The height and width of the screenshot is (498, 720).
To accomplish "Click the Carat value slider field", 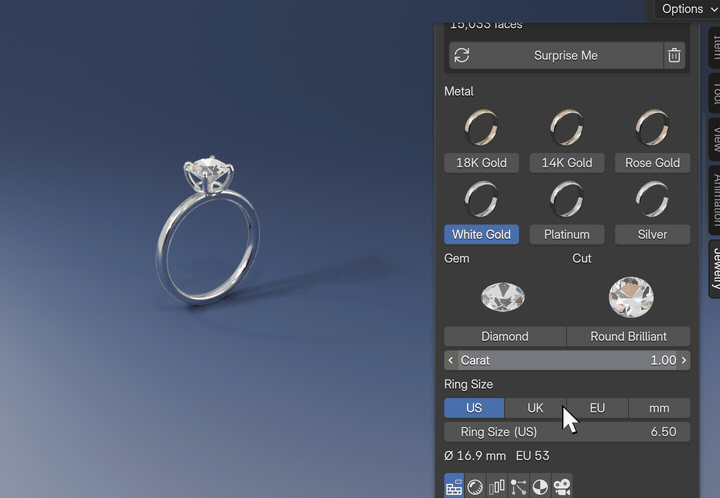I will coord(567,360).
